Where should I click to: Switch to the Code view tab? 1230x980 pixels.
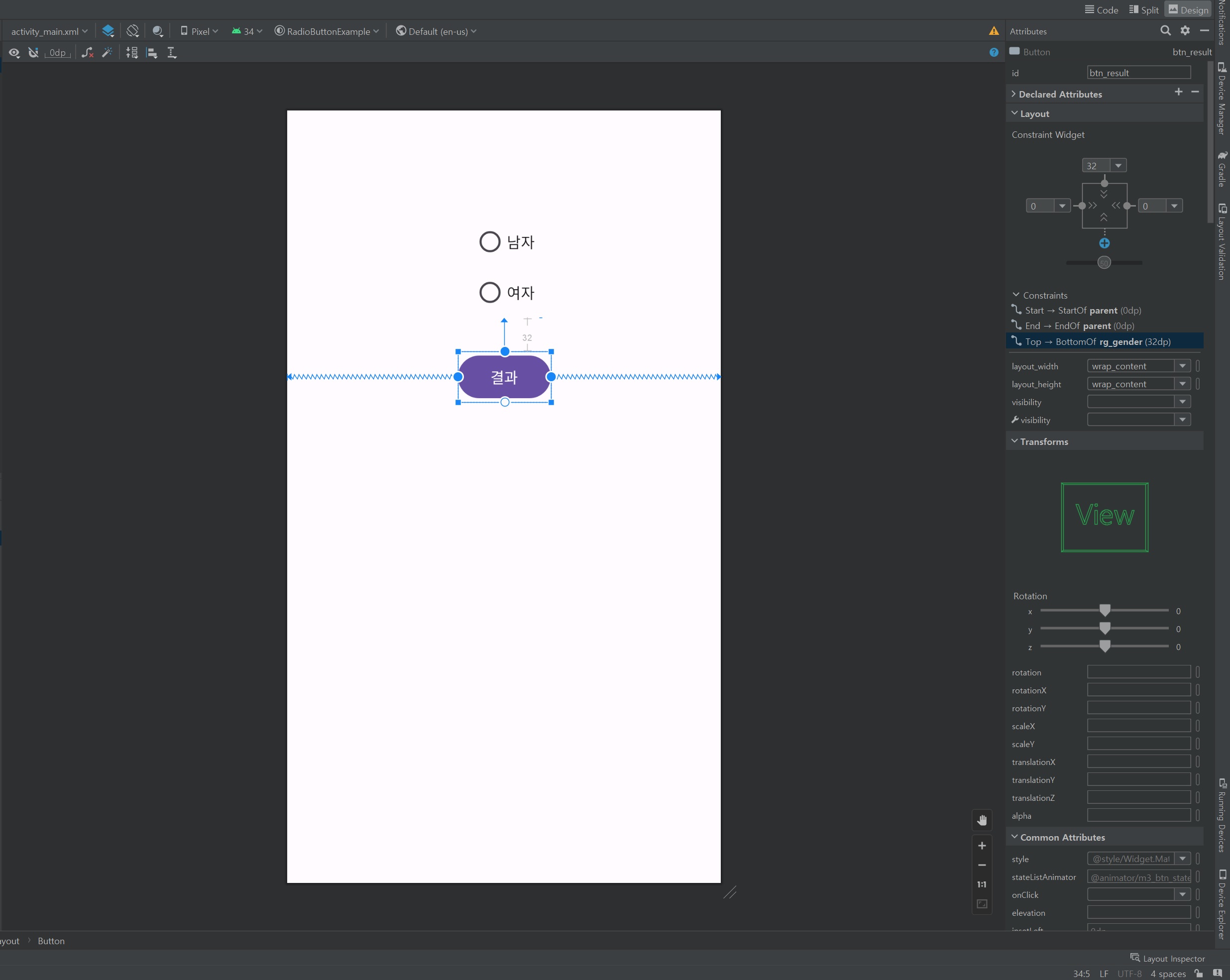(1101, 9)
